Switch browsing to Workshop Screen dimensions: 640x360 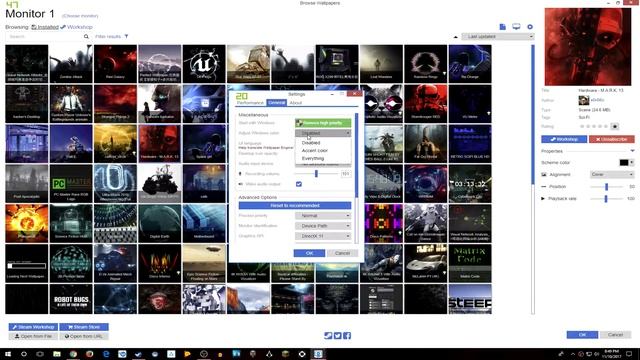click(x=77, y=27)
